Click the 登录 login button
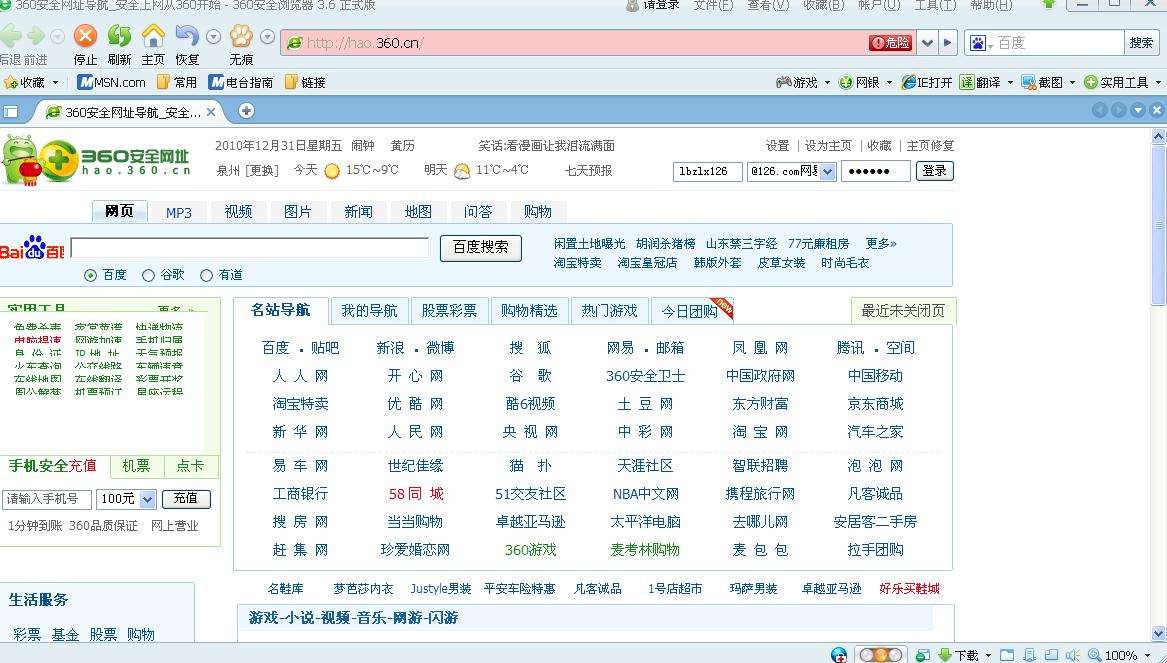Image resolution: width=1167 pixels, height=663 pixels. tap(934, 171)
